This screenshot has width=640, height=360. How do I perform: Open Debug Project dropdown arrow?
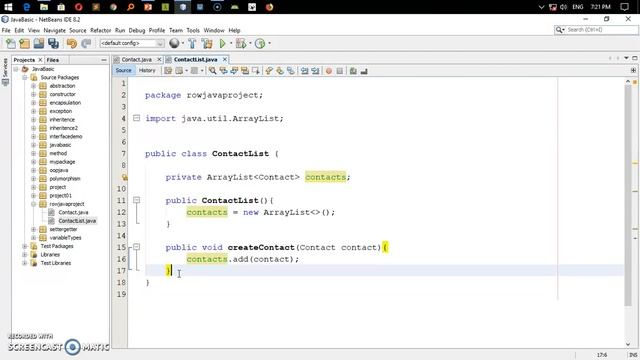point(250,43)
